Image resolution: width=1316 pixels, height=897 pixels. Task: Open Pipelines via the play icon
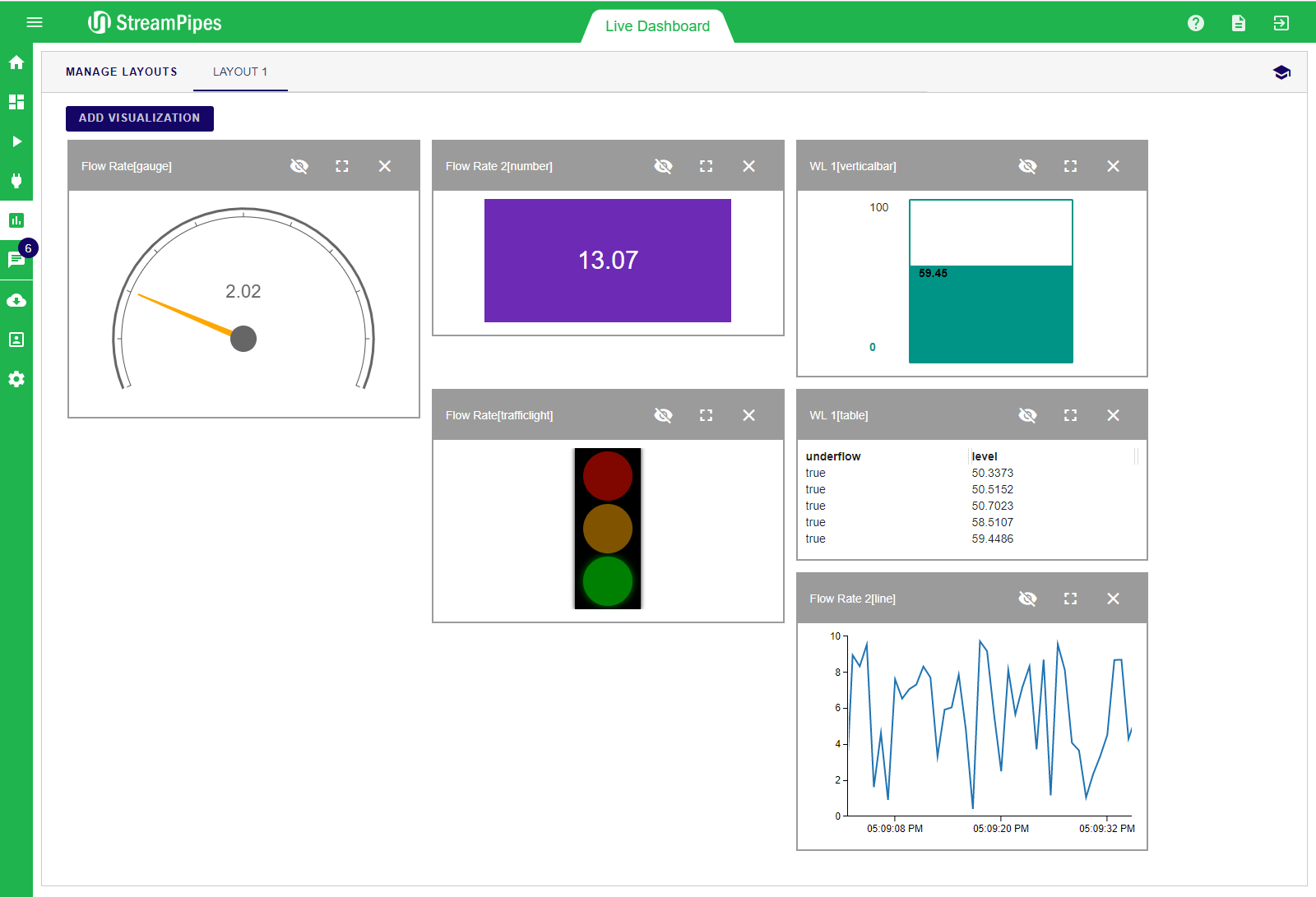point(16,141)
